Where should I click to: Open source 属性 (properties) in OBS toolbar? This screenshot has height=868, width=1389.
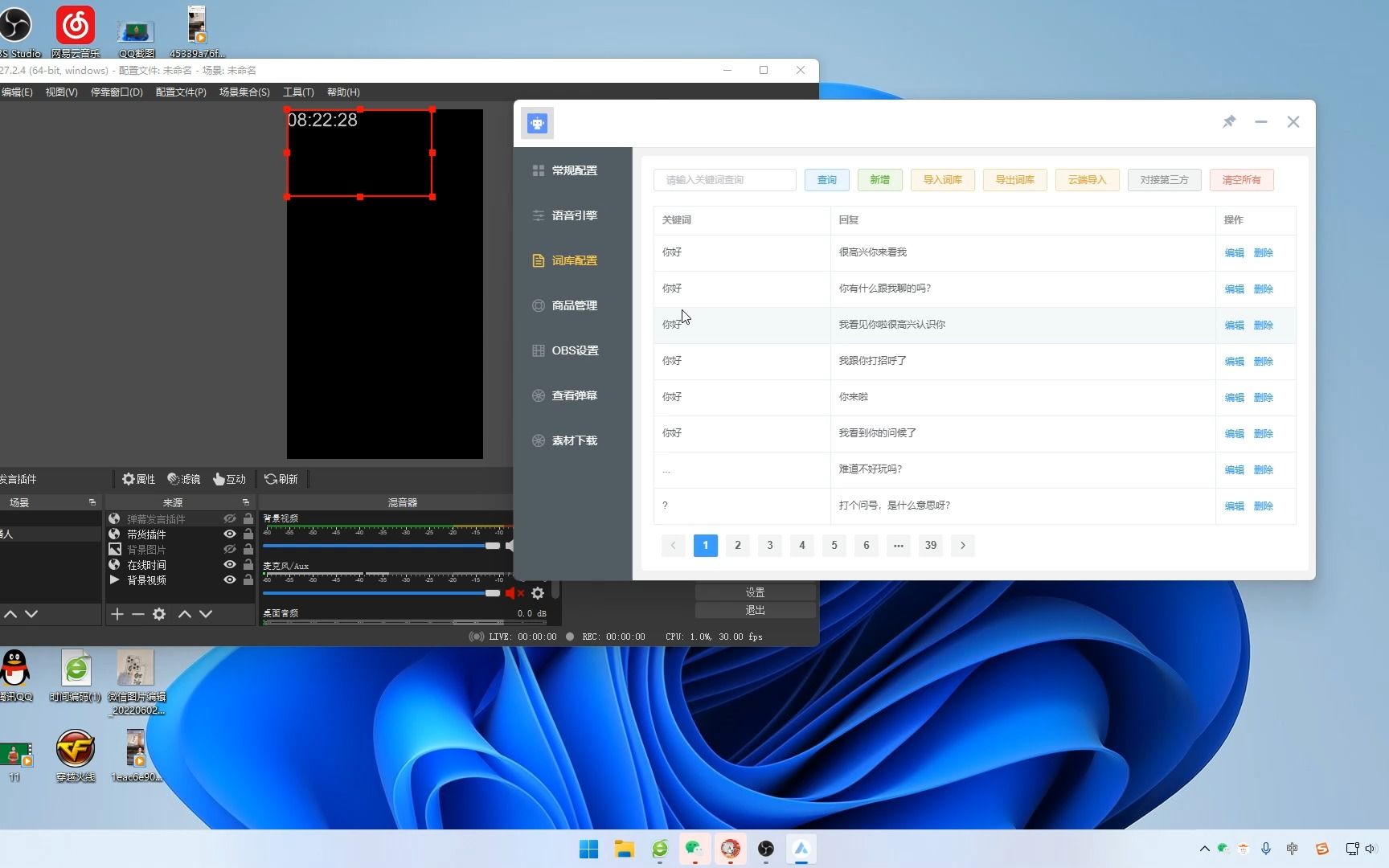pos(138,479)
